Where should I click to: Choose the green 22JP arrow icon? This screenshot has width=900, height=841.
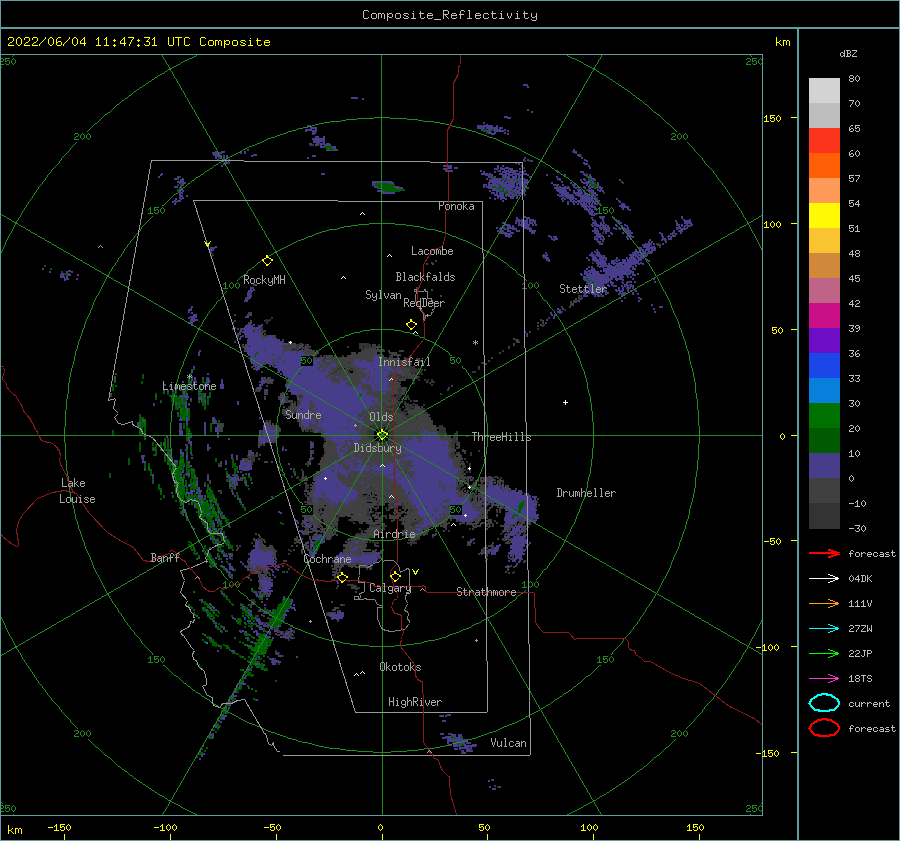click(x=824, y=653)
